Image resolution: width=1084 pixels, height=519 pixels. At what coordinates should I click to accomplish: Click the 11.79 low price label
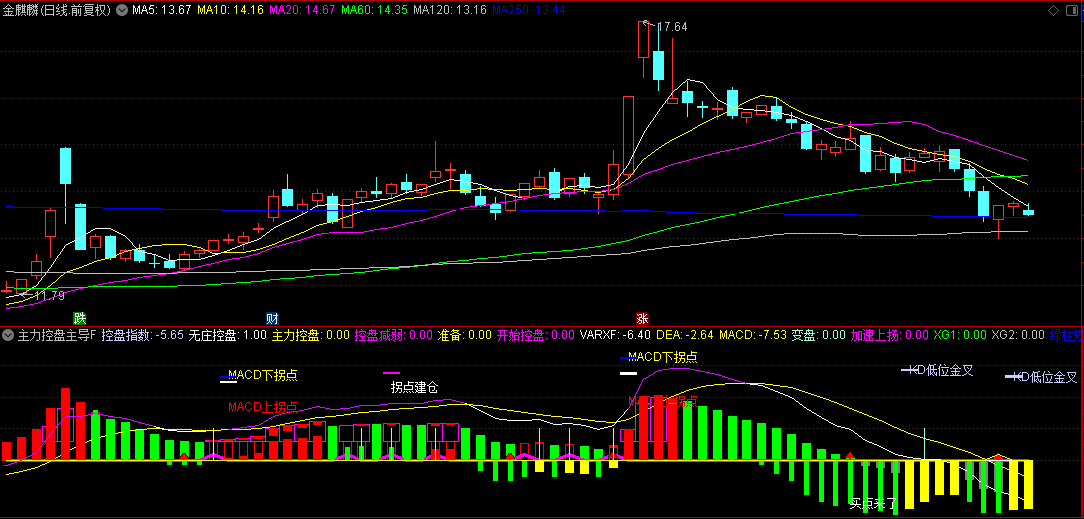[49, 296]
